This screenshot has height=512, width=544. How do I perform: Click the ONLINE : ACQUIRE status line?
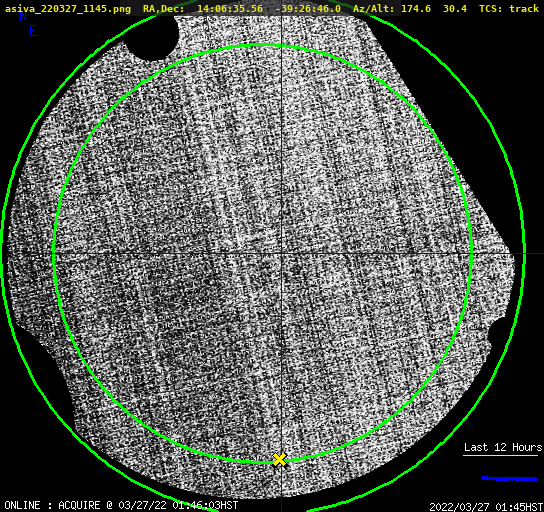121,505
